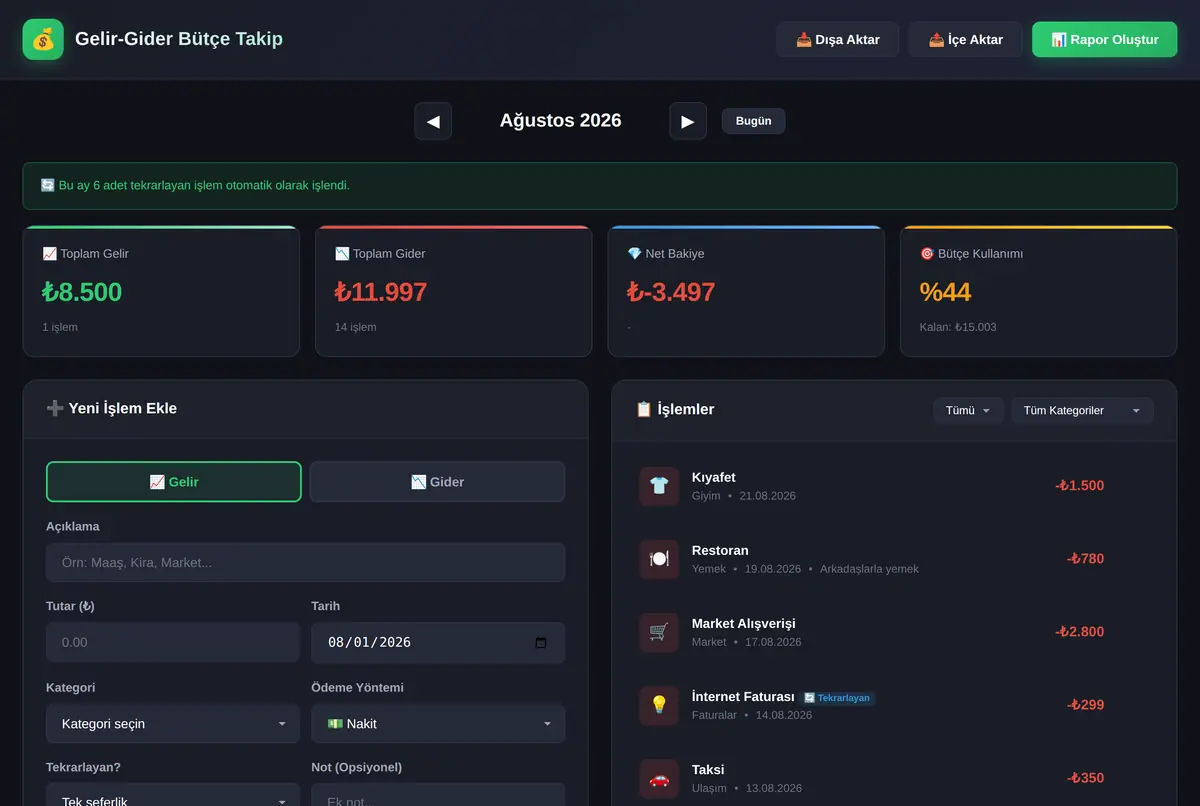This screenshot has width=1200, height=806.
Task: Select the Gelir transaction type
Action: pyautogui.click(x=174, y=482)
